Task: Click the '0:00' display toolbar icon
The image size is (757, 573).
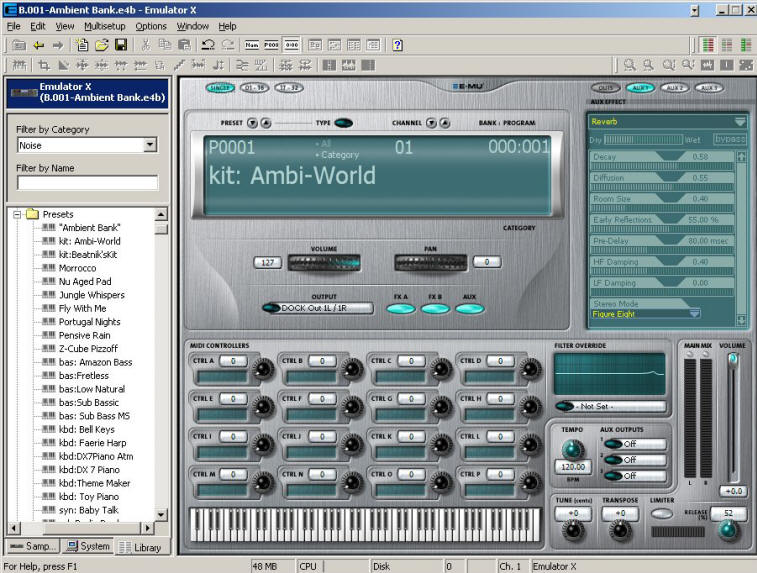Action: (291, 45)
